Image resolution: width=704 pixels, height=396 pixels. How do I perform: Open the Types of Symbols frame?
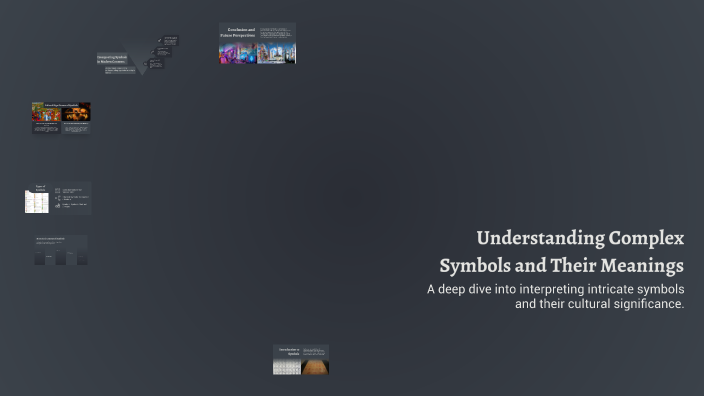(58, 198)
